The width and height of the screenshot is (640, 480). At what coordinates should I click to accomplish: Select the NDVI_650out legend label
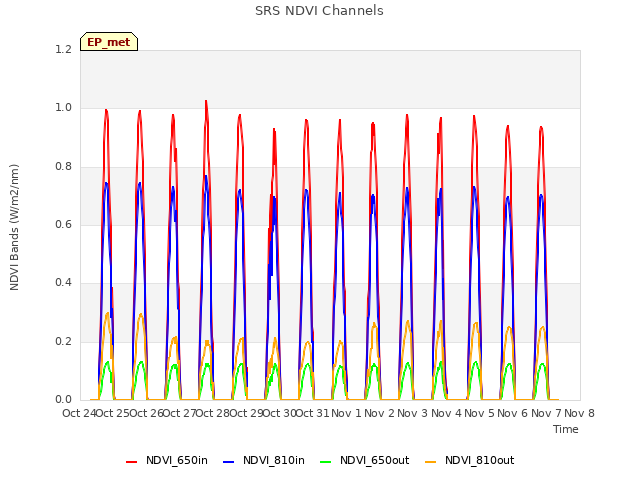(x=374, y=460)
